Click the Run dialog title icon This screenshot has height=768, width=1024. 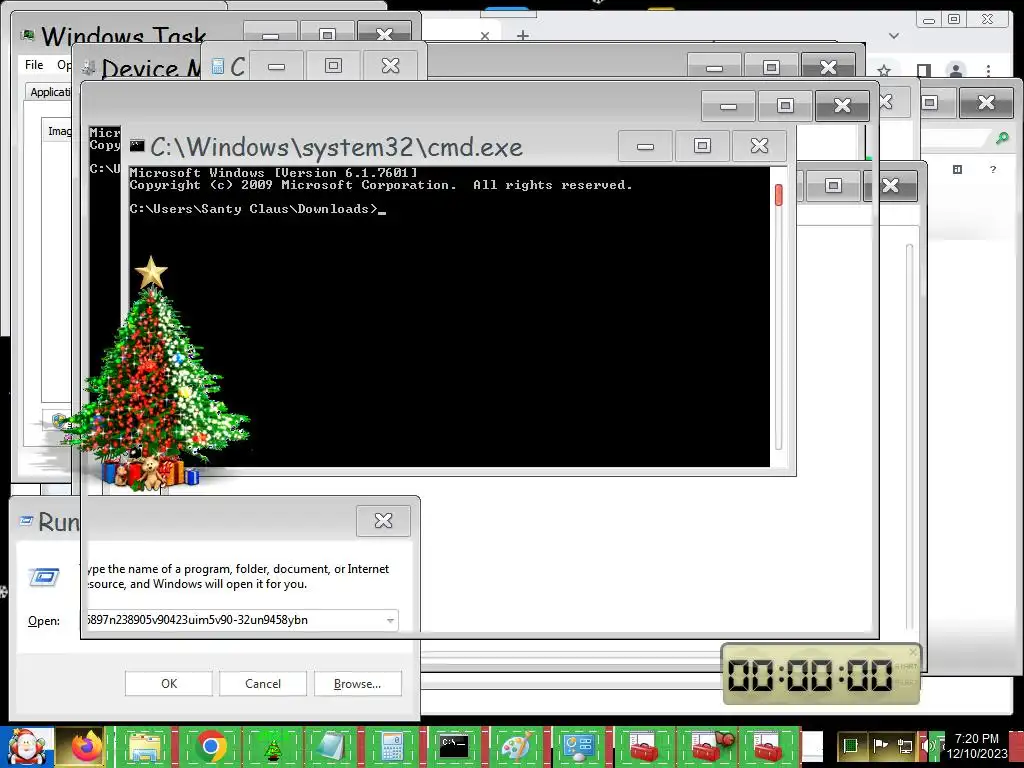tap(26, 520)
